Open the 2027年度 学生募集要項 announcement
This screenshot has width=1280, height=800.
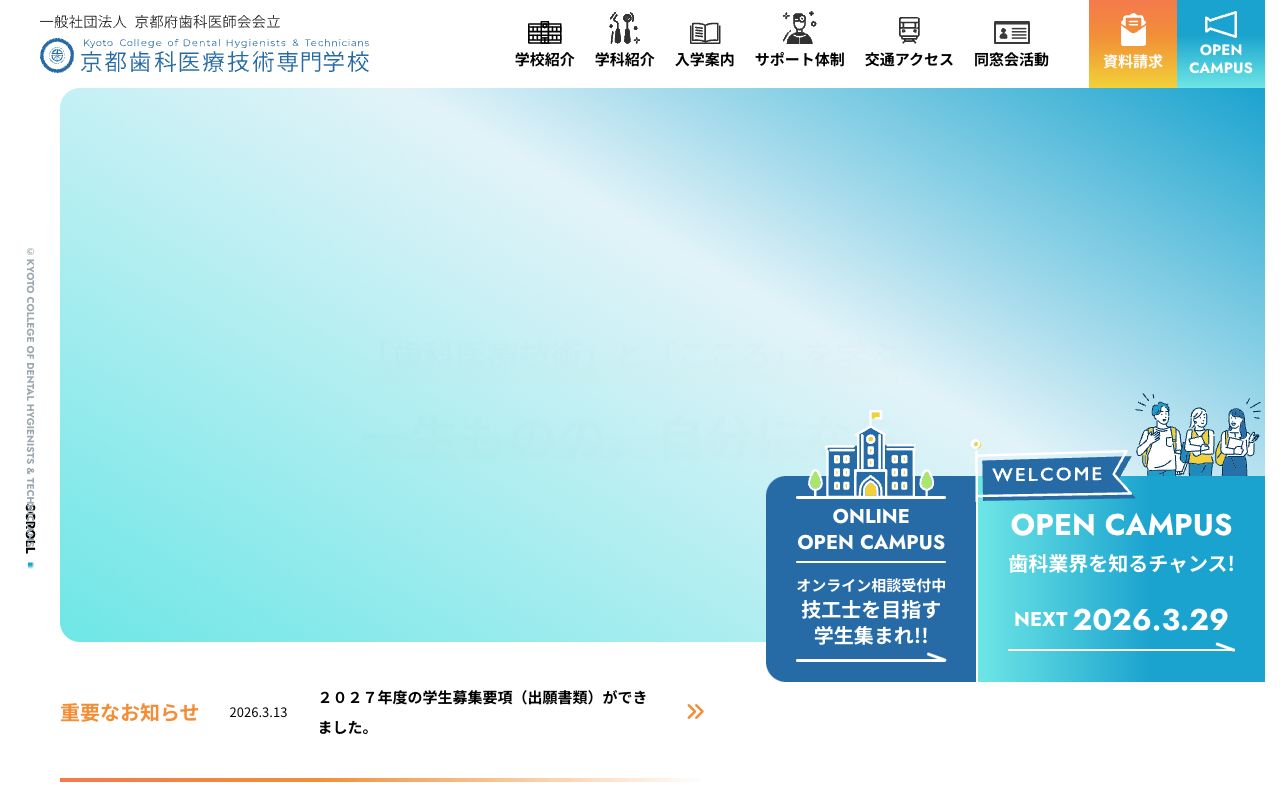point(483,712)
